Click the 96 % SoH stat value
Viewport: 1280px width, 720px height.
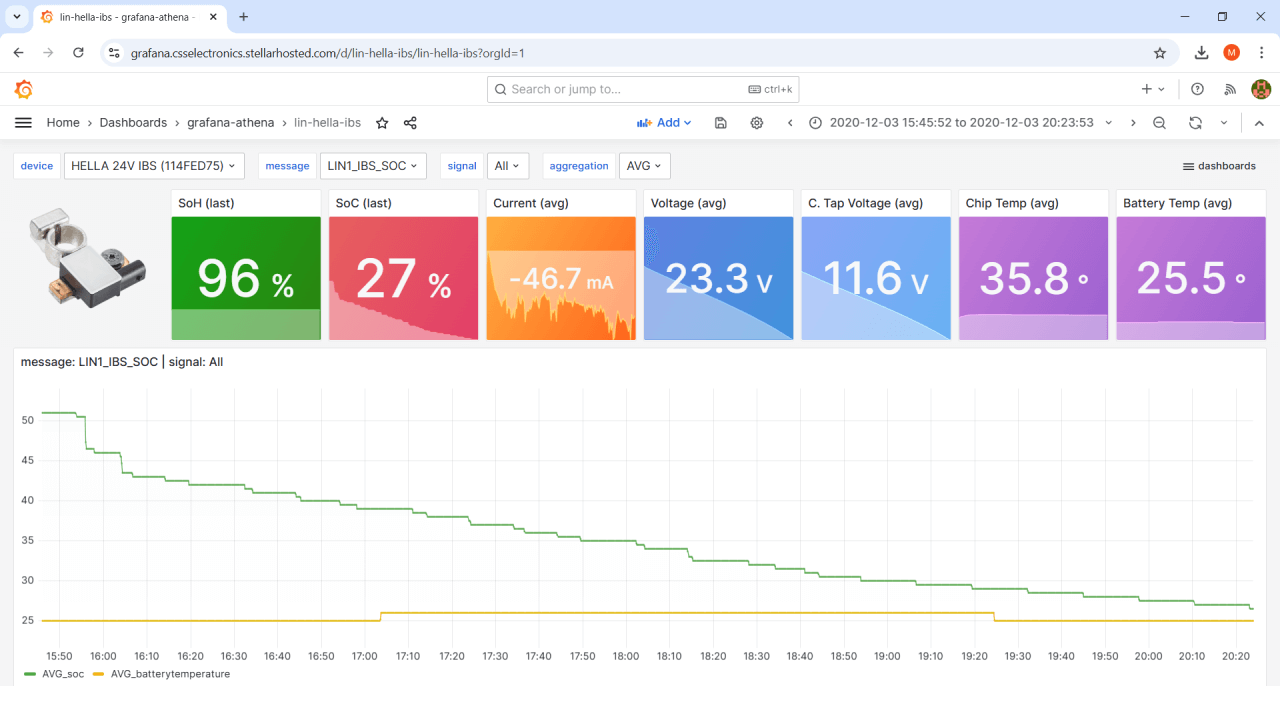pyautogui.click(x=246, y=279)
